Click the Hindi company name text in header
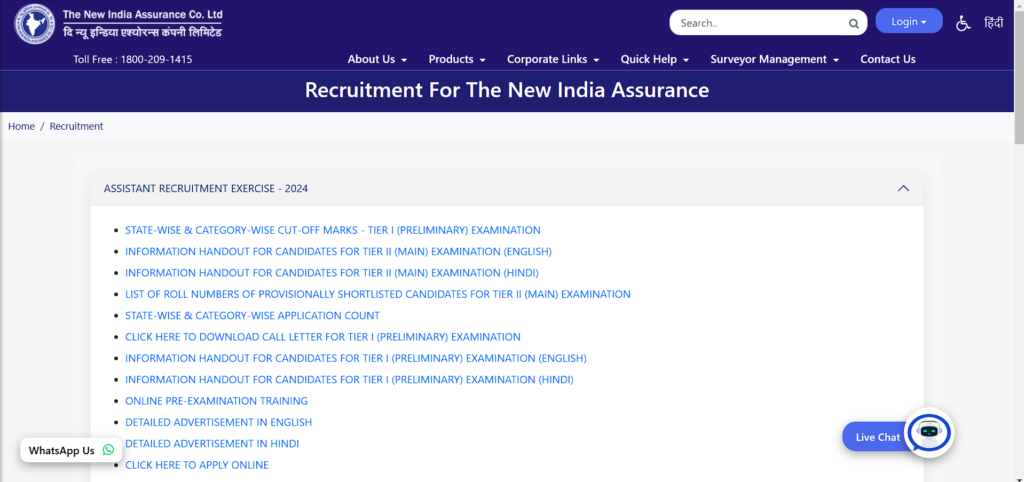Viewport: 1024px width, 482px height. pyautogui.click(x=142, y=32)
